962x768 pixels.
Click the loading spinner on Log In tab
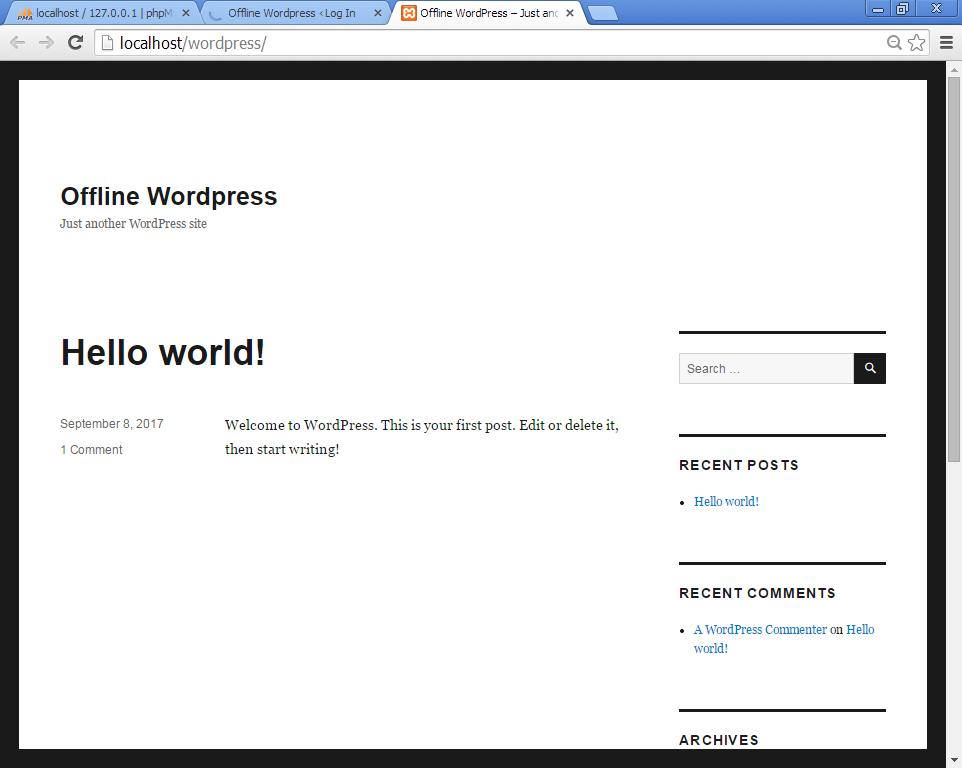(x=215, y=13)
